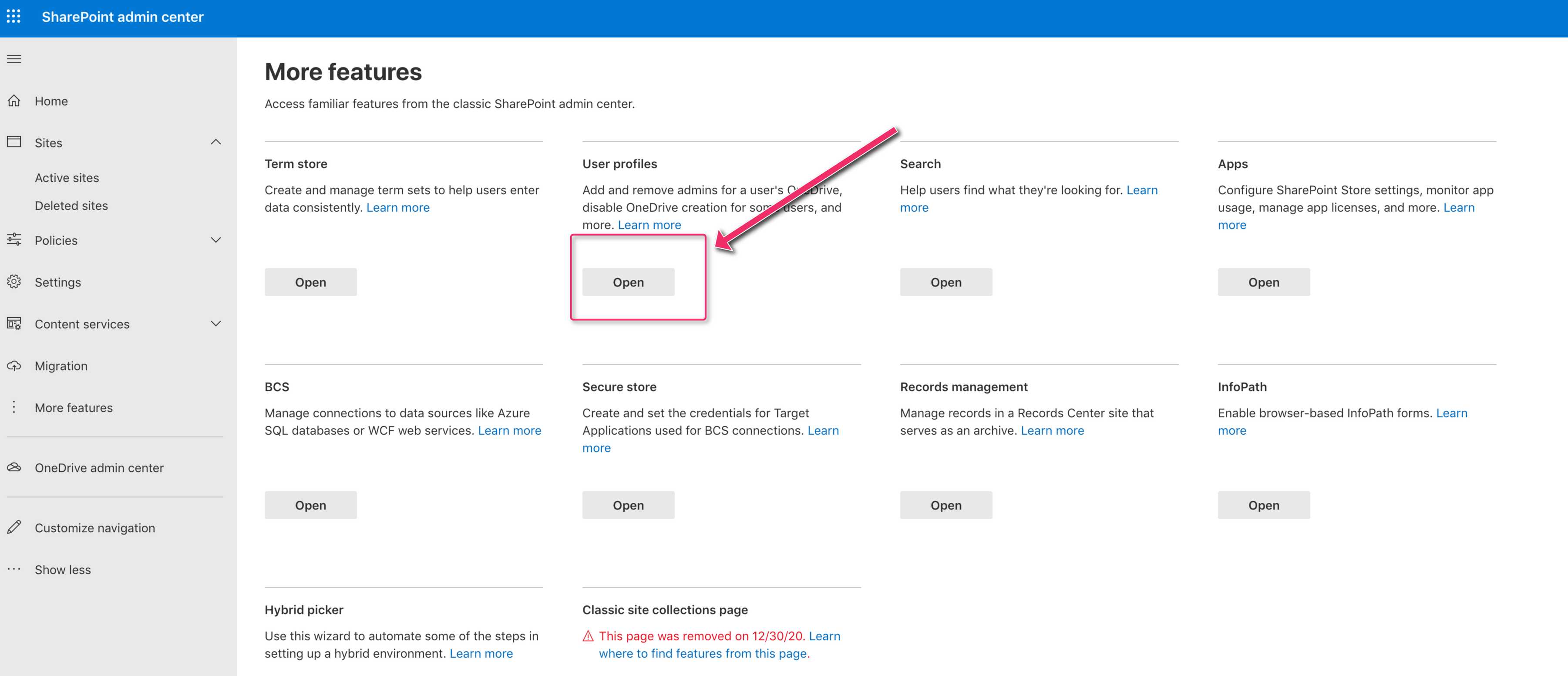Click the Secure store card heading
1568x676 pixels.
pyautogui.click(x=619, y=387)
